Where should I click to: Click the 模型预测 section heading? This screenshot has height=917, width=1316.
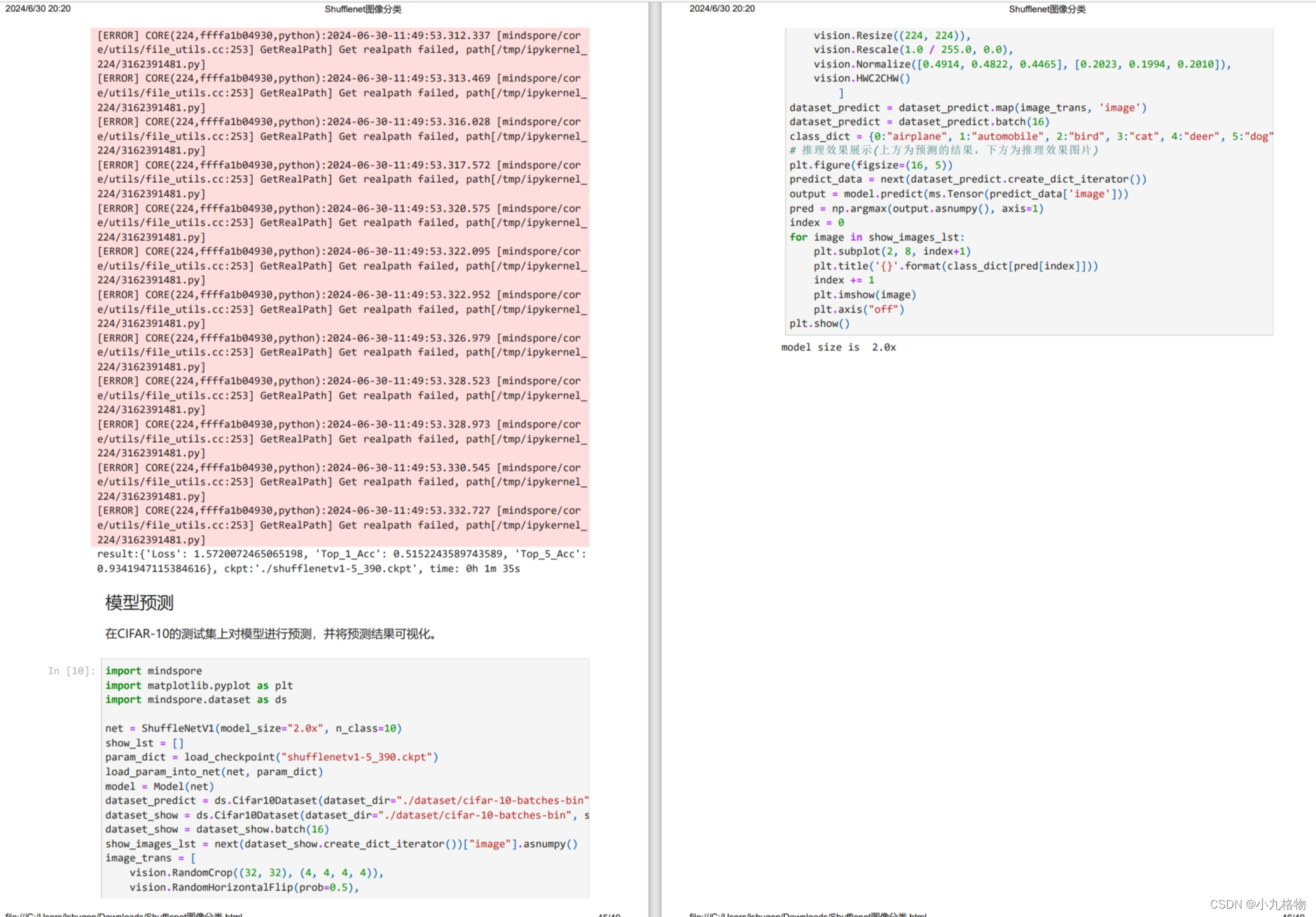click(139, 602)
